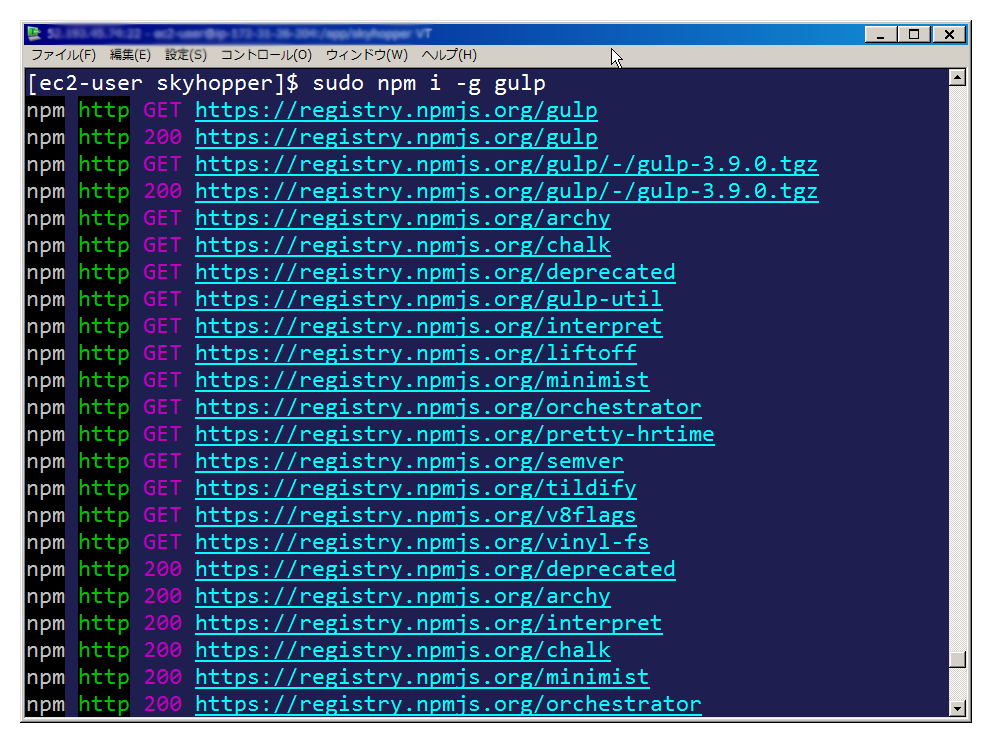Image resolution: width=992 pixels, height=743 pixels.
Task: Click the semver URL link
Action: 409,461
